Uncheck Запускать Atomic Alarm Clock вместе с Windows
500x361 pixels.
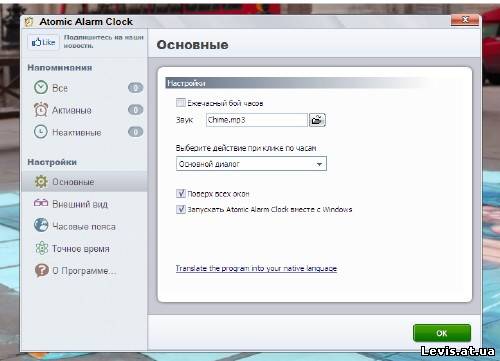point(181,209)
